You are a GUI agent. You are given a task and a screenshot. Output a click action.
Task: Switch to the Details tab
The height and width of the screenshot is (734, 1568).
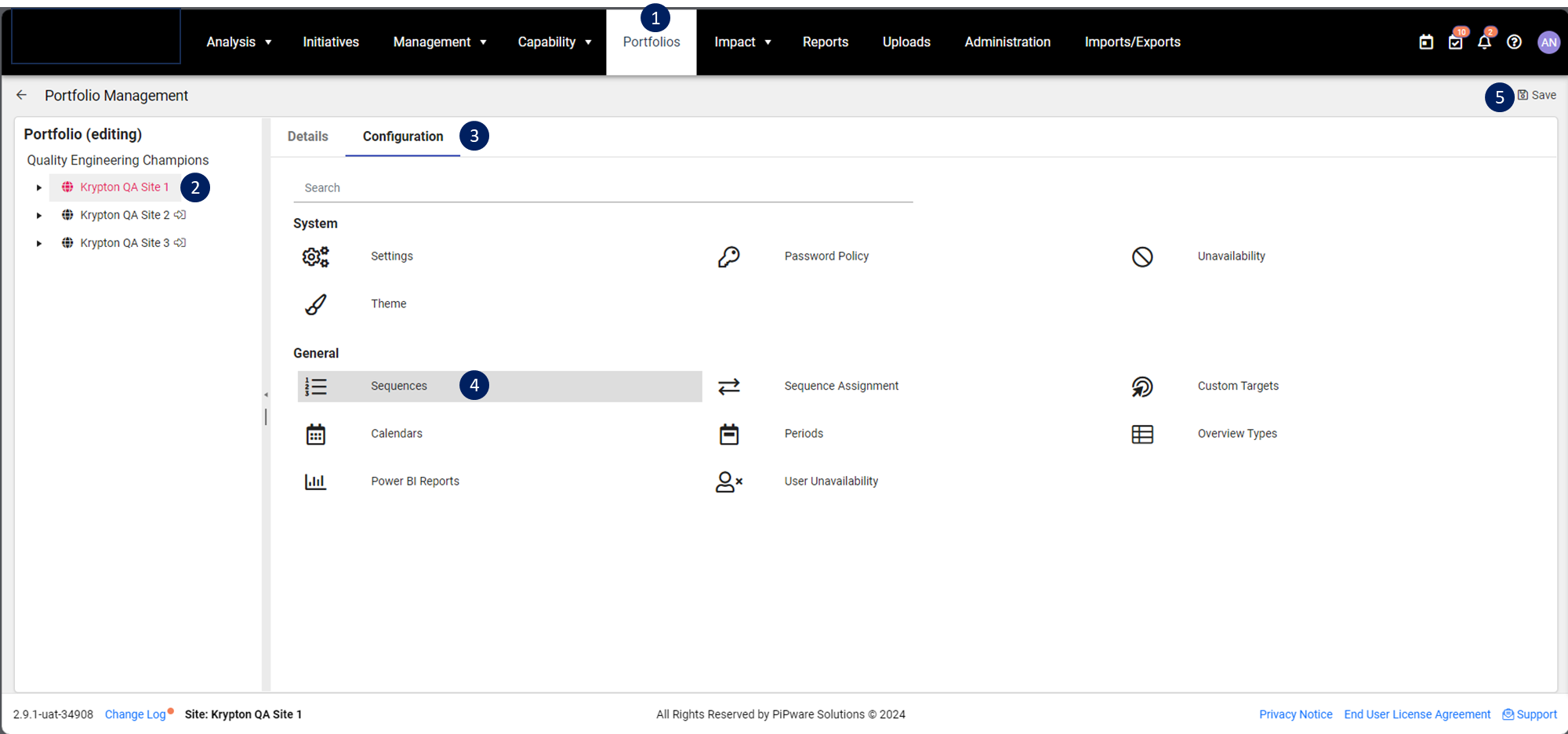307,136
